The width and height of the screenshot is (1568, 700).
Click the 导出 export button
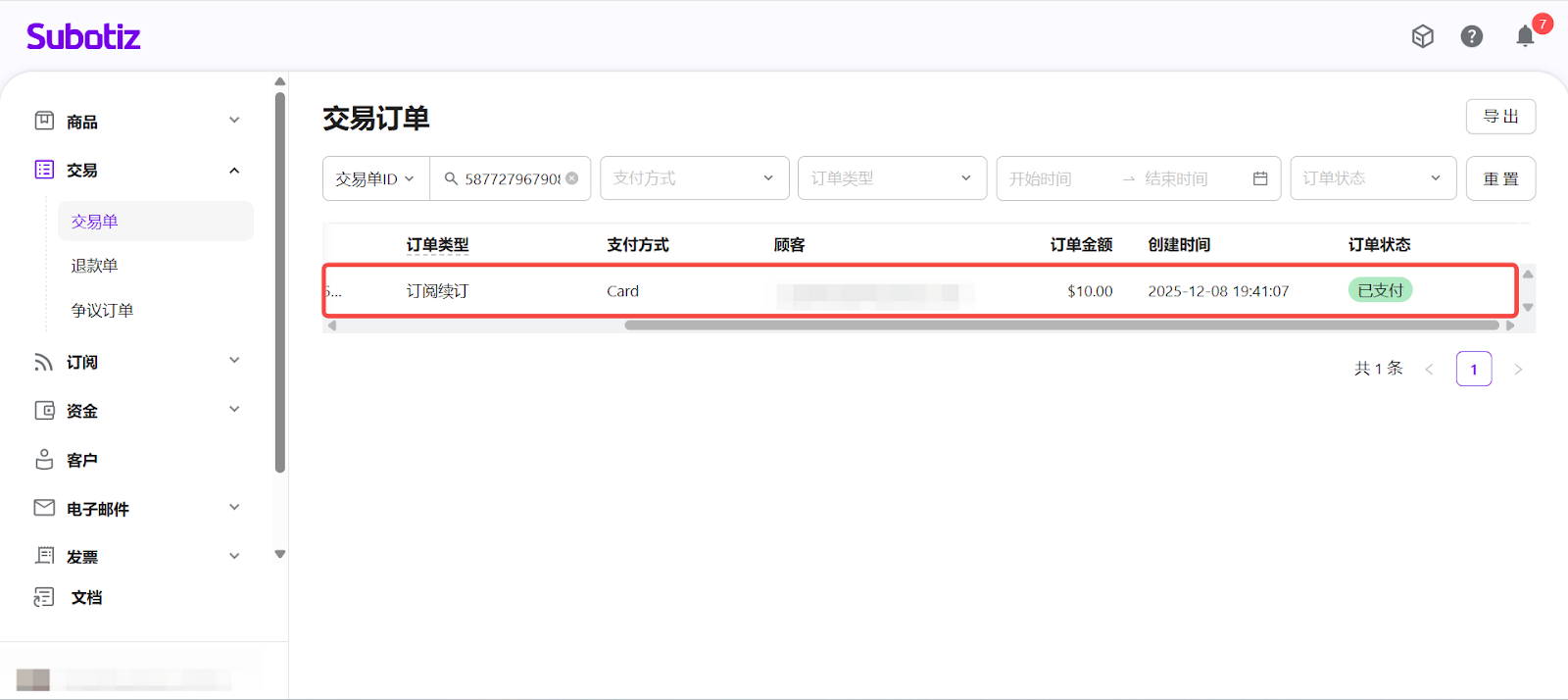1500,117
